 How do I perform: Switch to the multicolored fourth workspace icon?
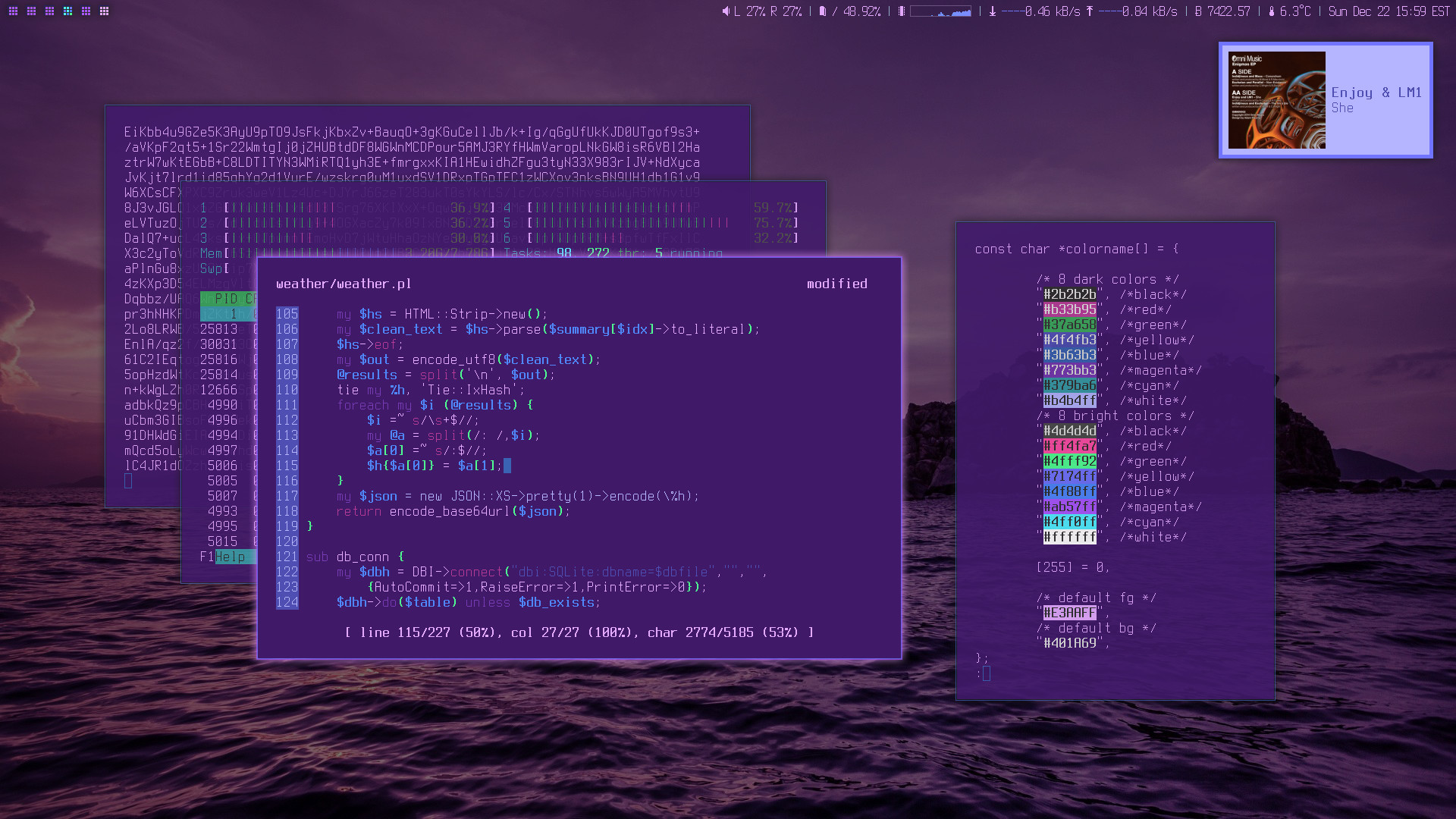tap(67, 11)
